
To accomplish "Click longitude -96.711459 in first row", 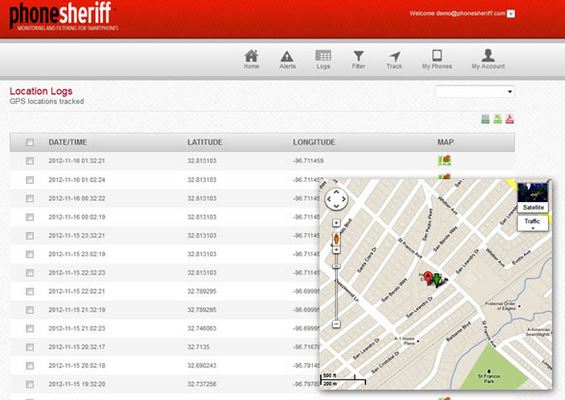I will pos(308,161).
